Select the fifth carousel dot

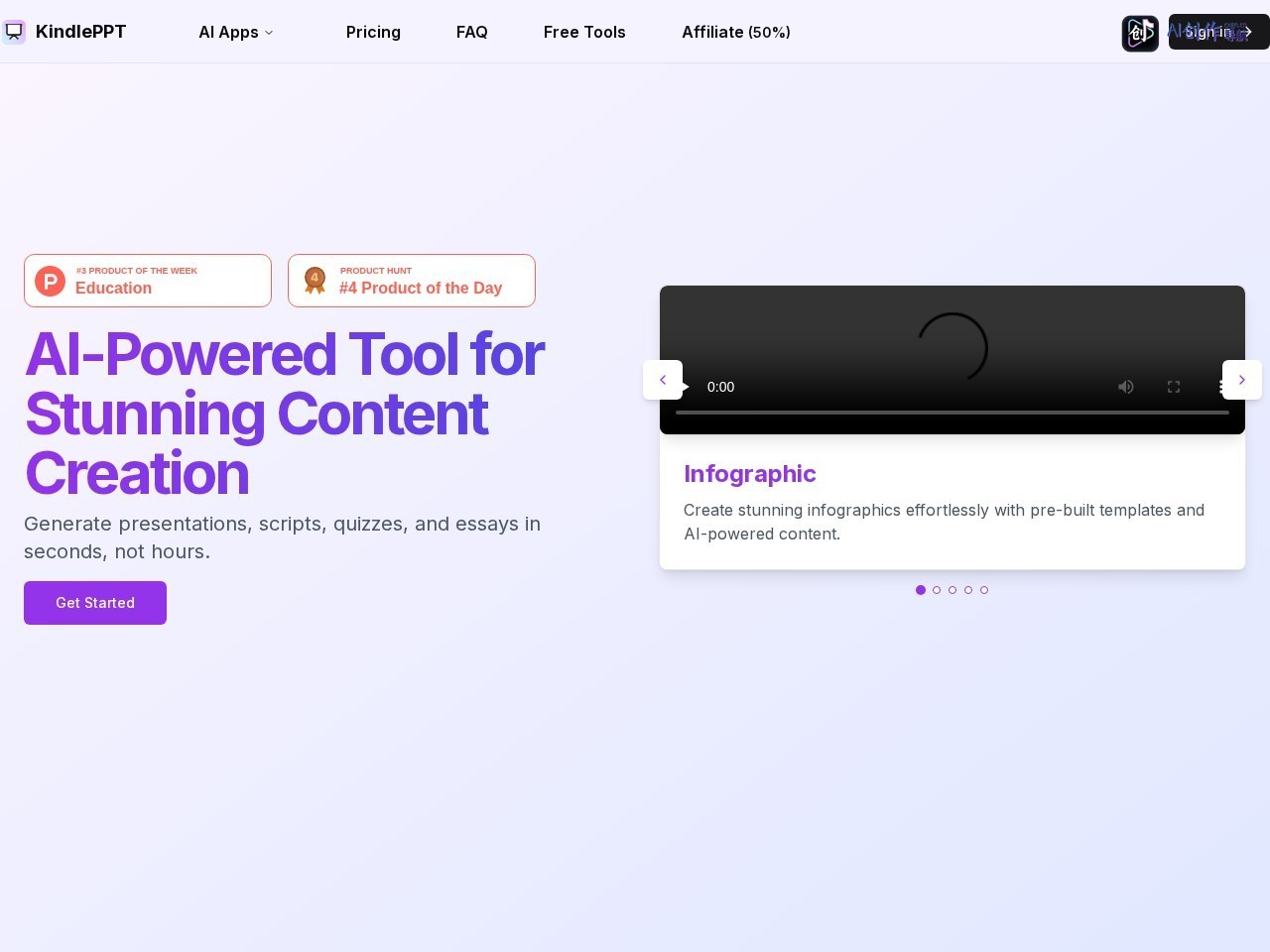tap(984, 590)
